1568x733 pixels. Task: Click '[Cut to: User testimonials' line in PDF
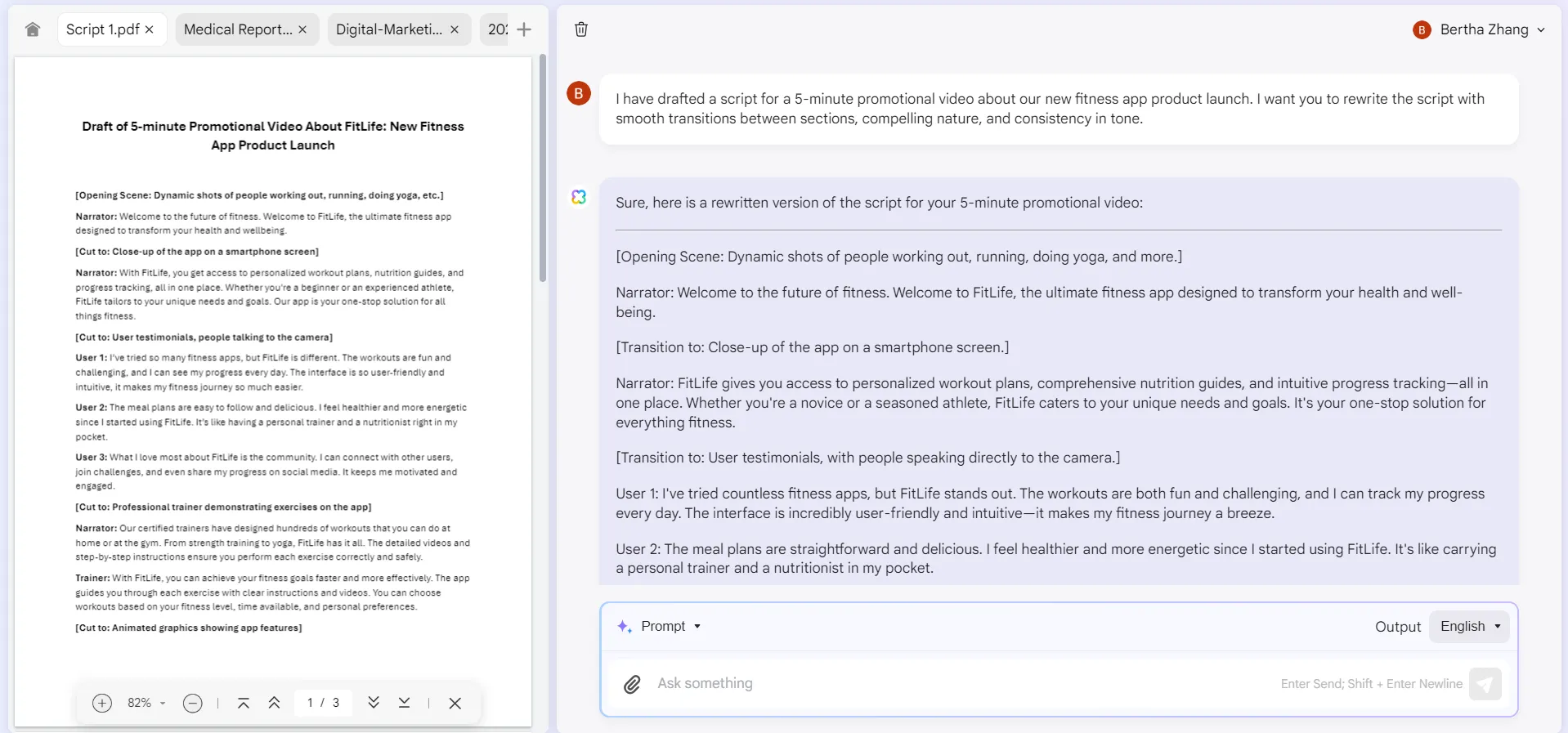(204, 337)
